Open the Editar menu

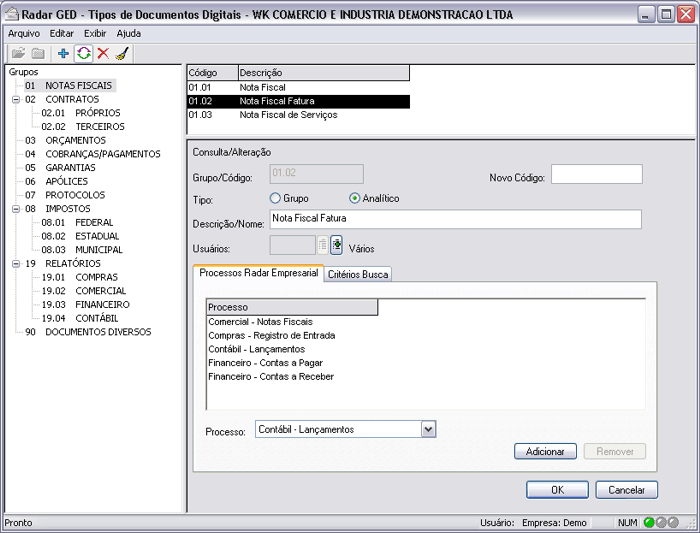[62, 33]
